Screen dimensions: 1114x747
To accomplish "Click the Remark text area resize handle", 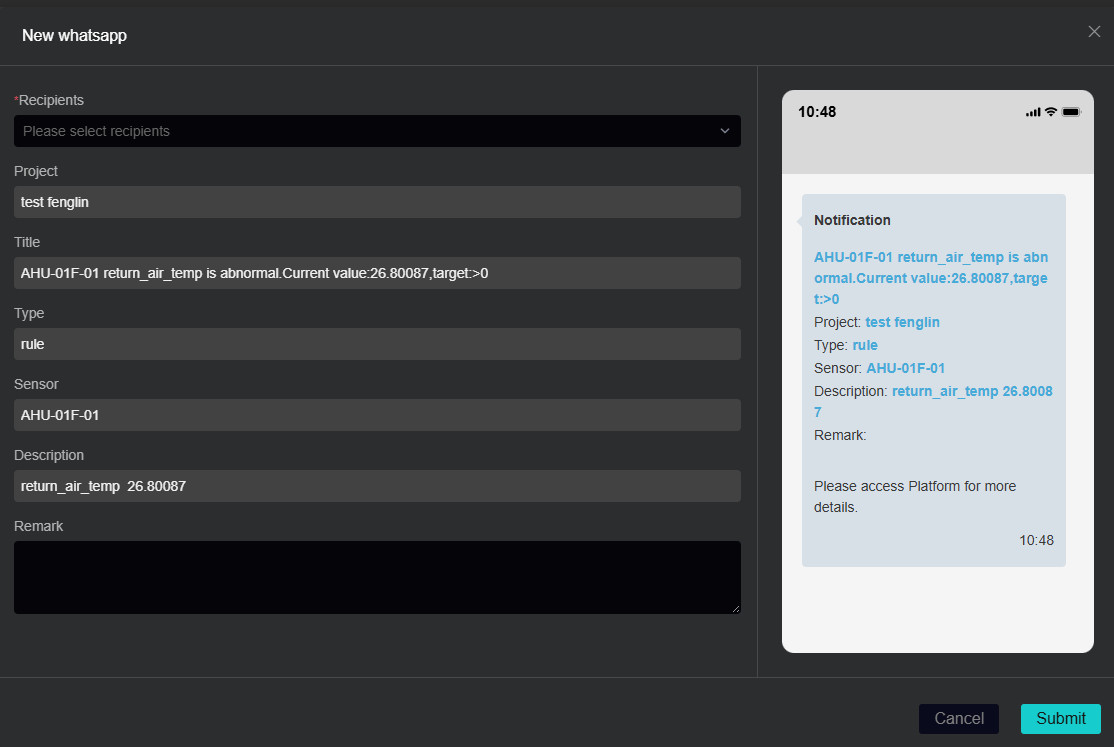I will 736,608.
